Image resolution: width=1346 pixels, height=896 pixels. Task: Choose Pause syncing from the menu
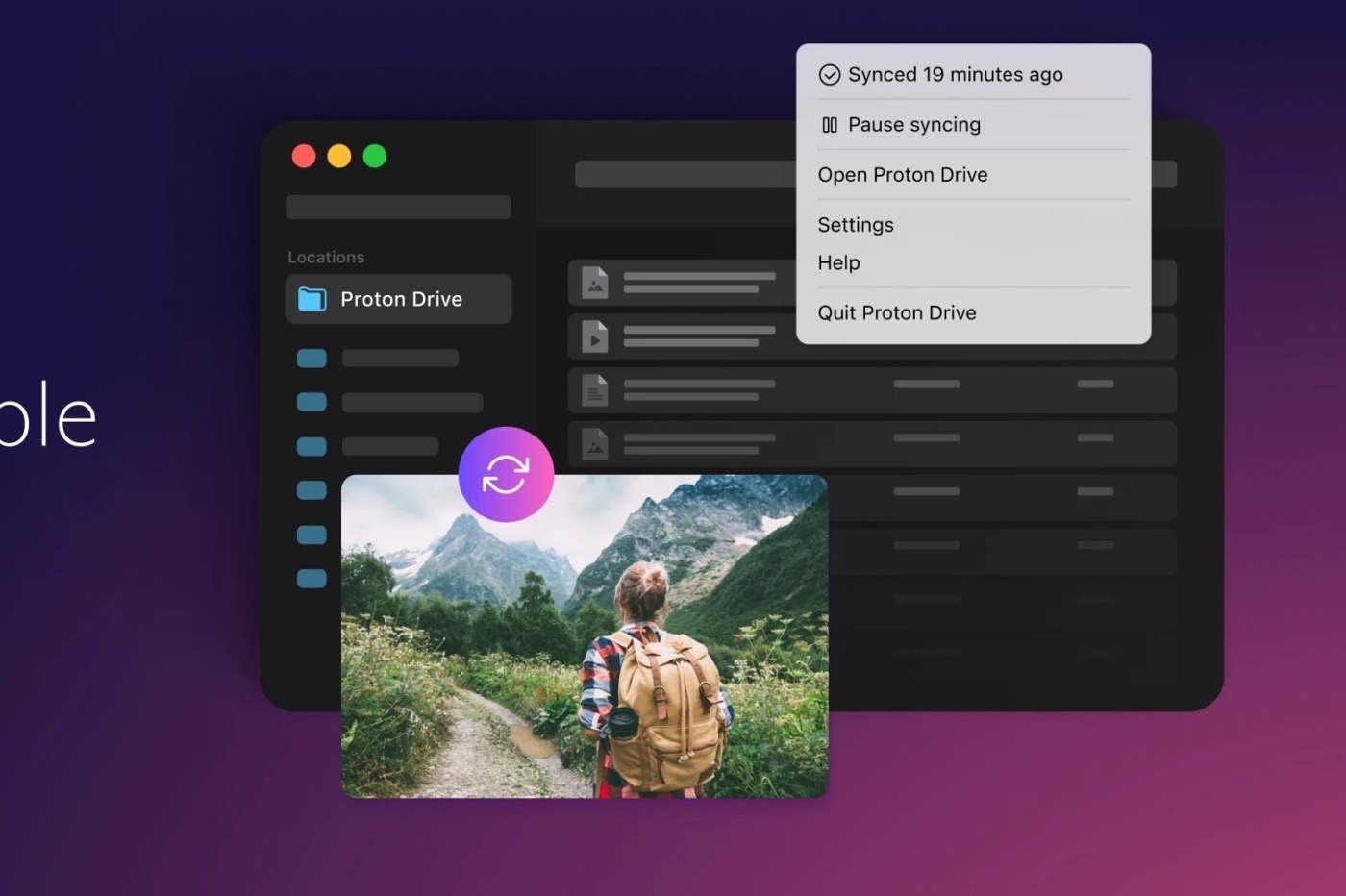pos(914,125)
